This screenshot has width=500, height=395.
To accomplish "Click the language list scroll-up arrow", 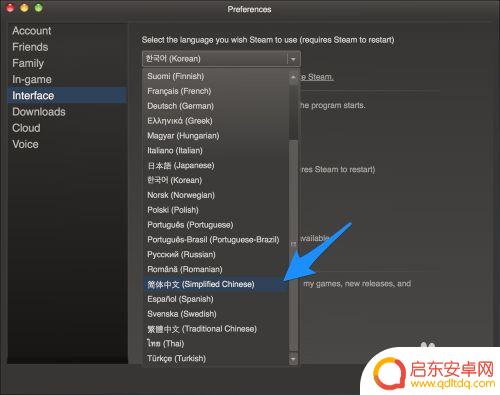I will [293, 77].
